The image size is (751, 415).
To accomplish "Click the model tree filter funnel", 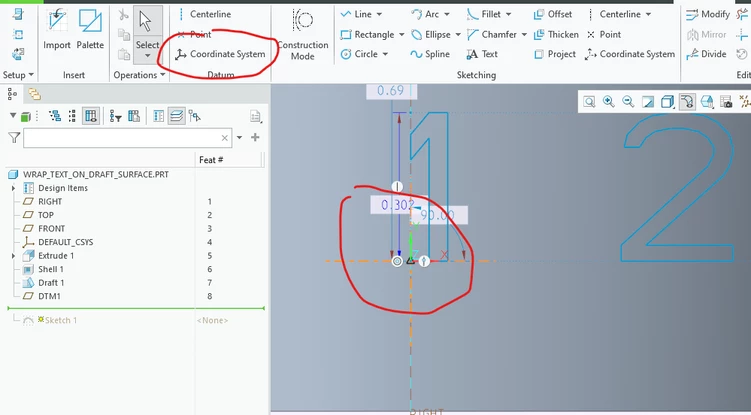I will [x=14, y=138].
